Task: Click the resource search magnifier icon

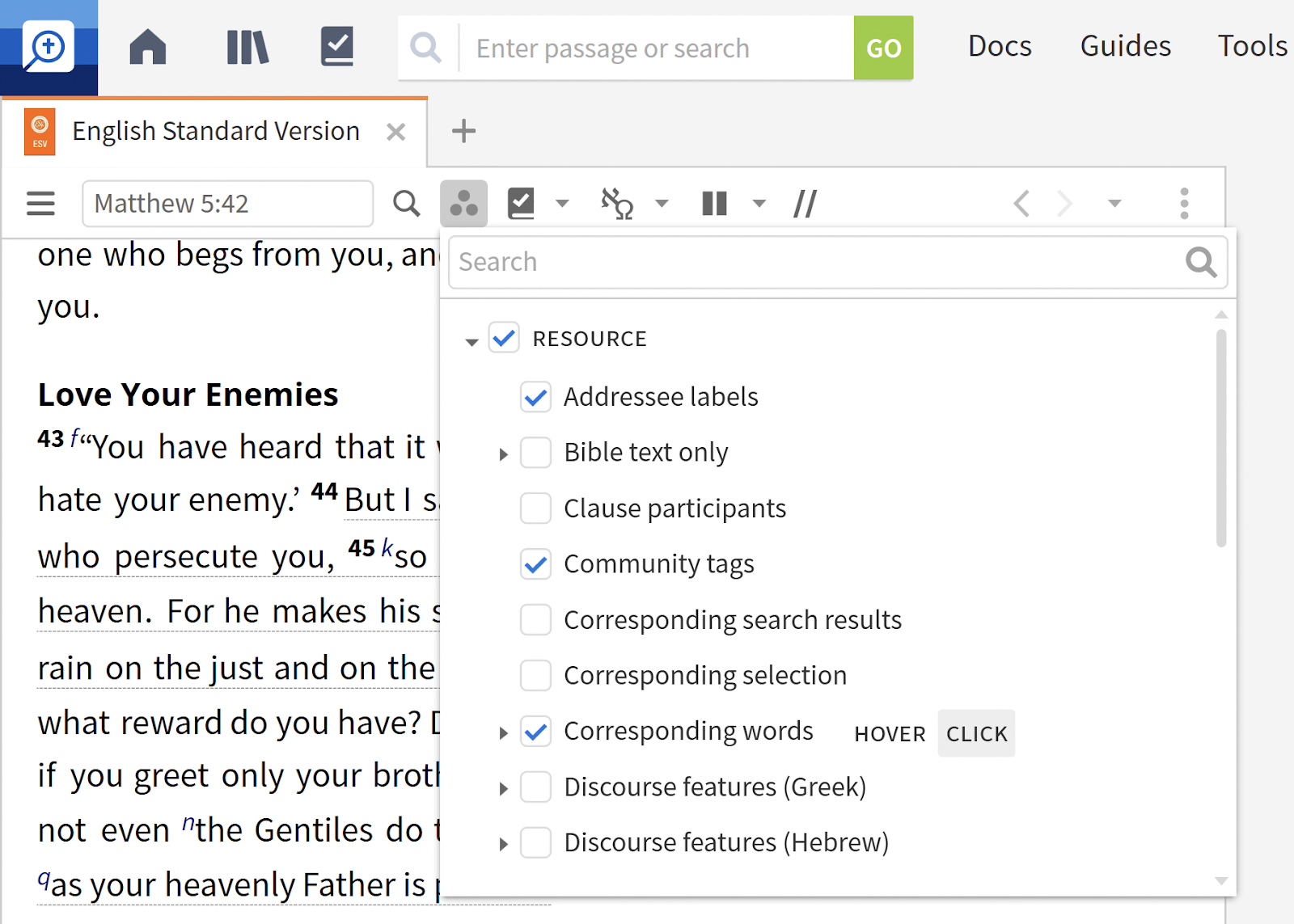Action: [x=406, y=204]
